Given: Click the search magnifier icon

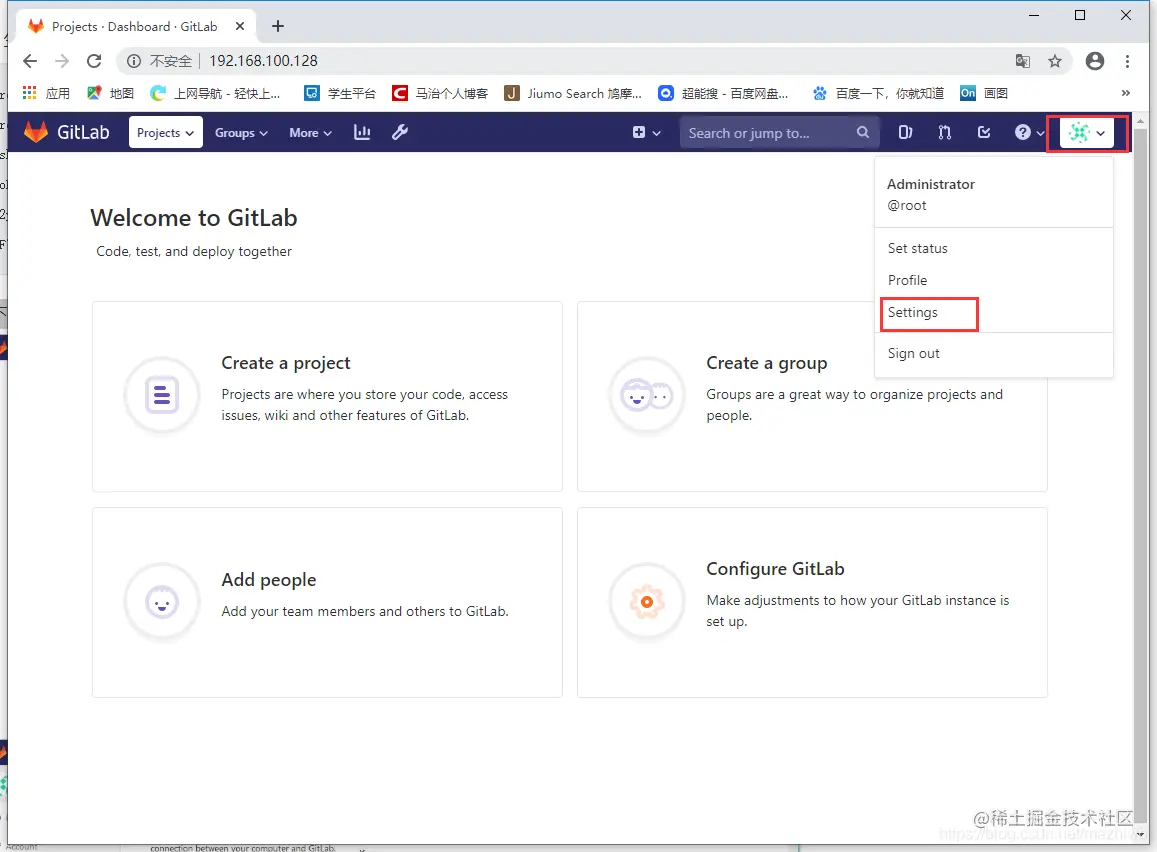Looking at the screenshot, I should click(863, 132).
